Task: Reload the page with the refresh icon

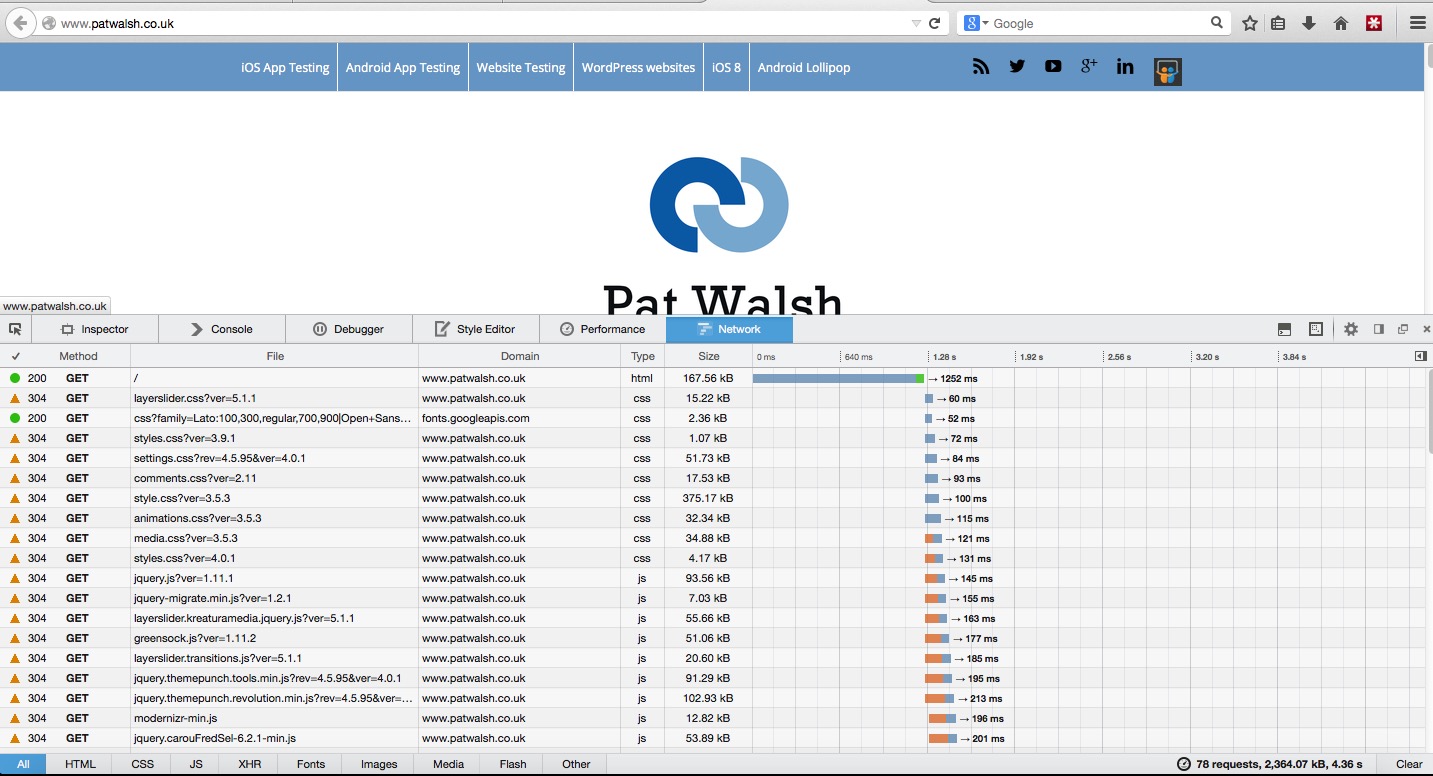Action: (935, 23)
